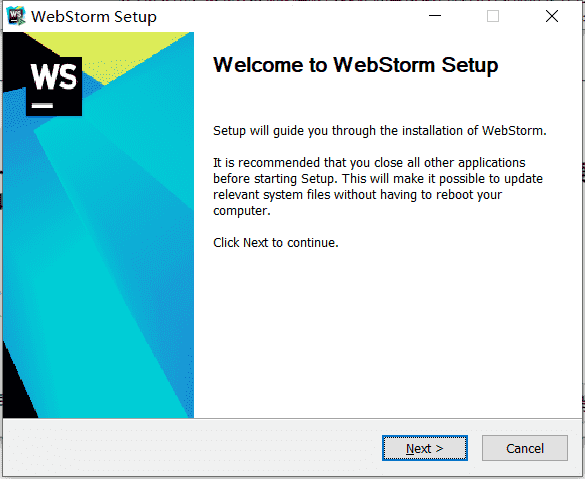Click the 'Setup will guide you' sentence
The width and height of the screenshot is (585, 479).
coord(379,131)
